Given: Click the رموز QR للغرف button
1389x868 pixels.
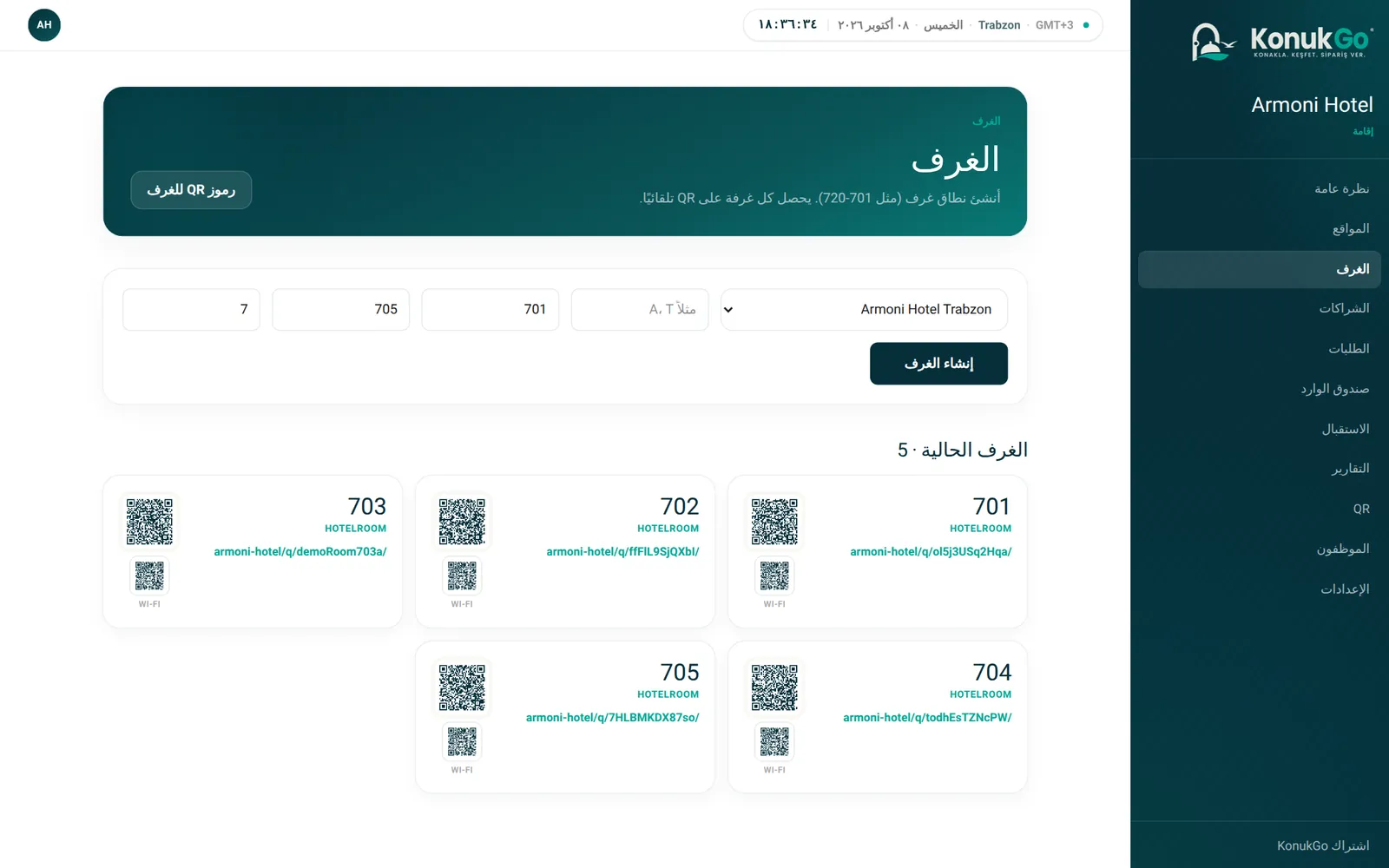Looking at the screenshot, I should [x=191, y=190].
